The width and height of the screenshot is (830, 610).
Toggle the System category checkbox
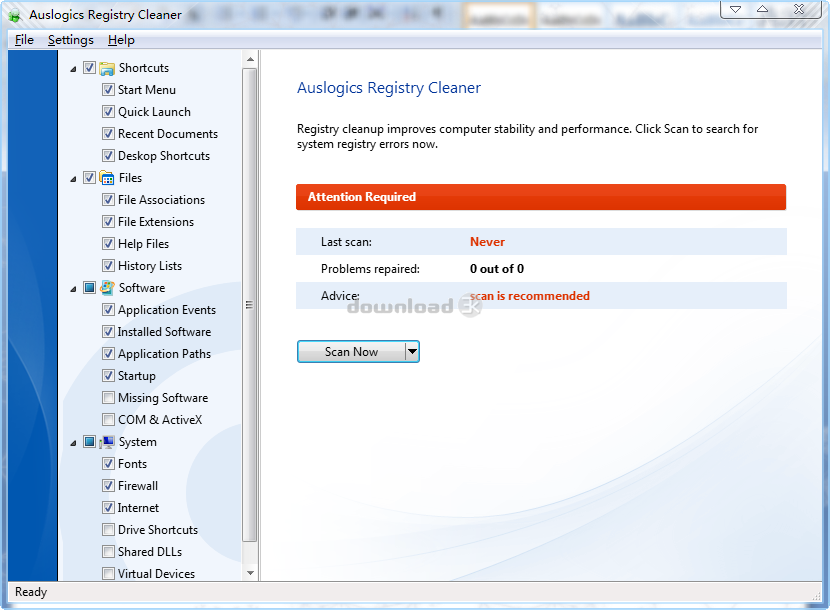click(x=89, y=442)
